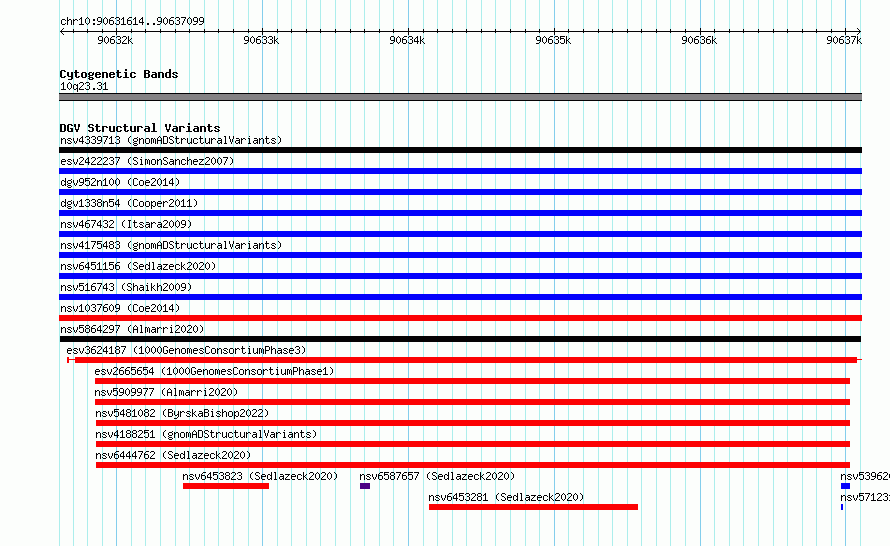Viewport: 890px width, 546px height.
Task: Click the red nsv1037609 variant bar
Action: [460, 318]
